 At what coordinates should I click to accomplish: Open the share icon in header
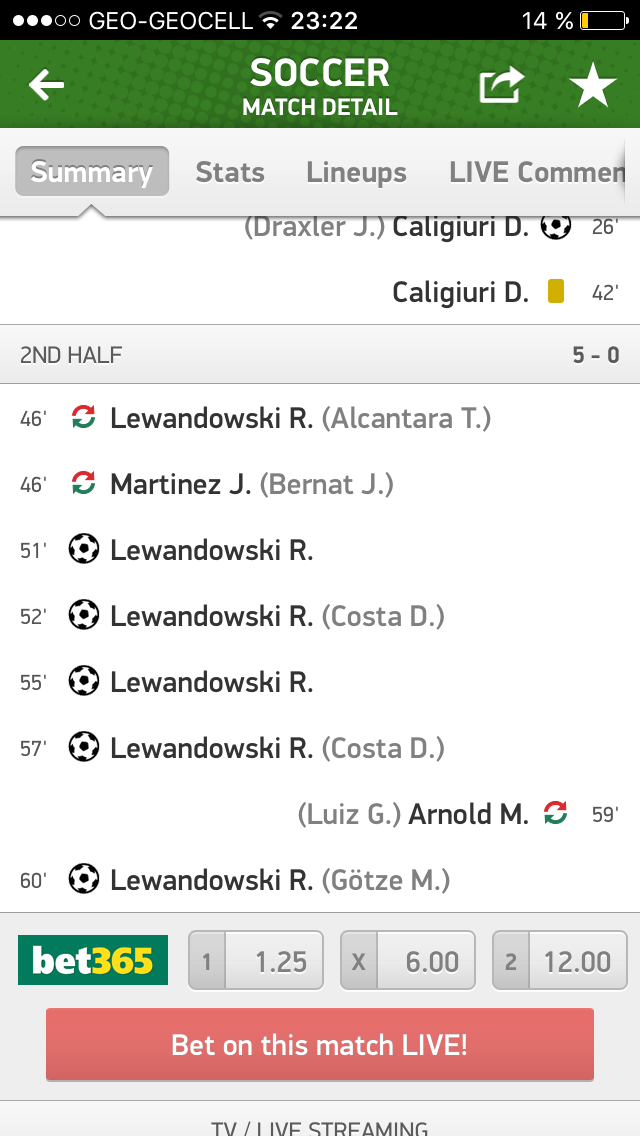501,86
